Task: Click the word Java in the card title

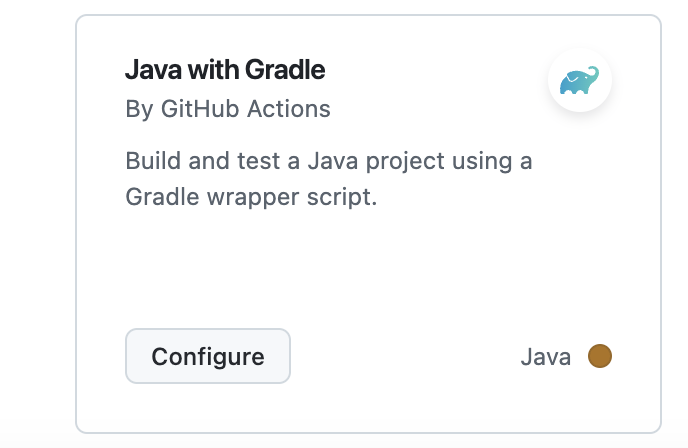Action: (x=149, y=70)
